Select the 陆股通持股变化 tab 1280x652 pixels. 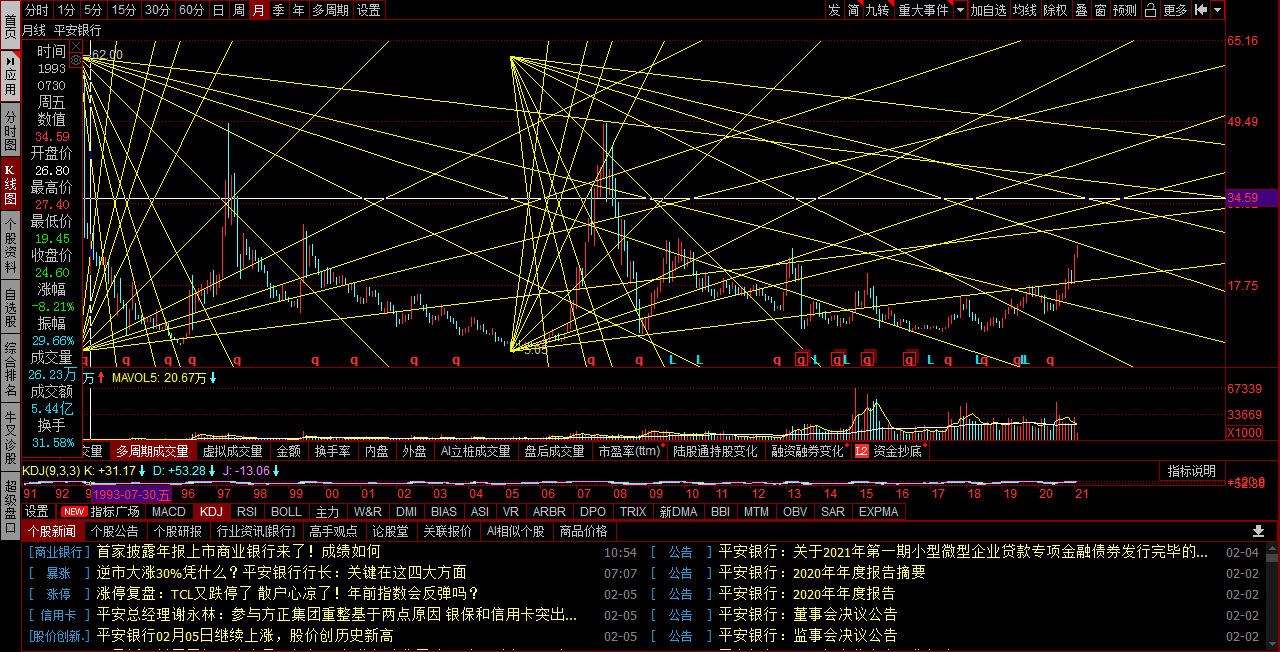click(715, 451)
